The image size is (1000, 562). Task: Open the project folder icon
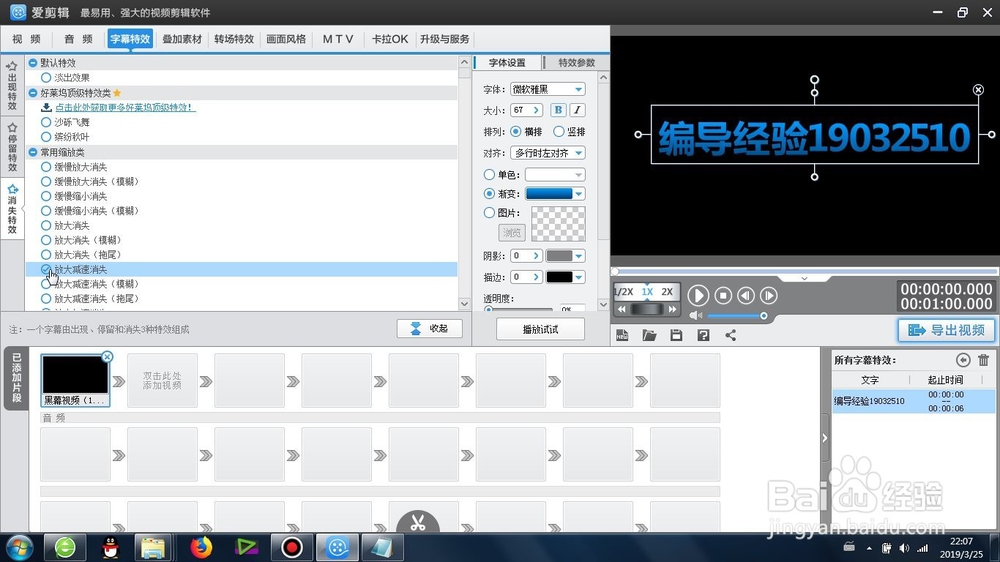tap(649, 335)
